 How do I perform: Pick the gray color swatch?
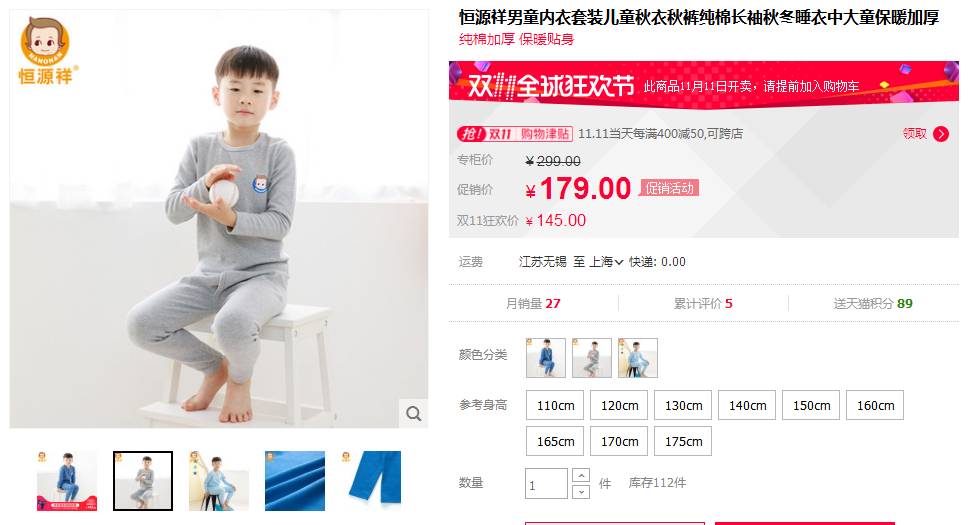[591, 358]
